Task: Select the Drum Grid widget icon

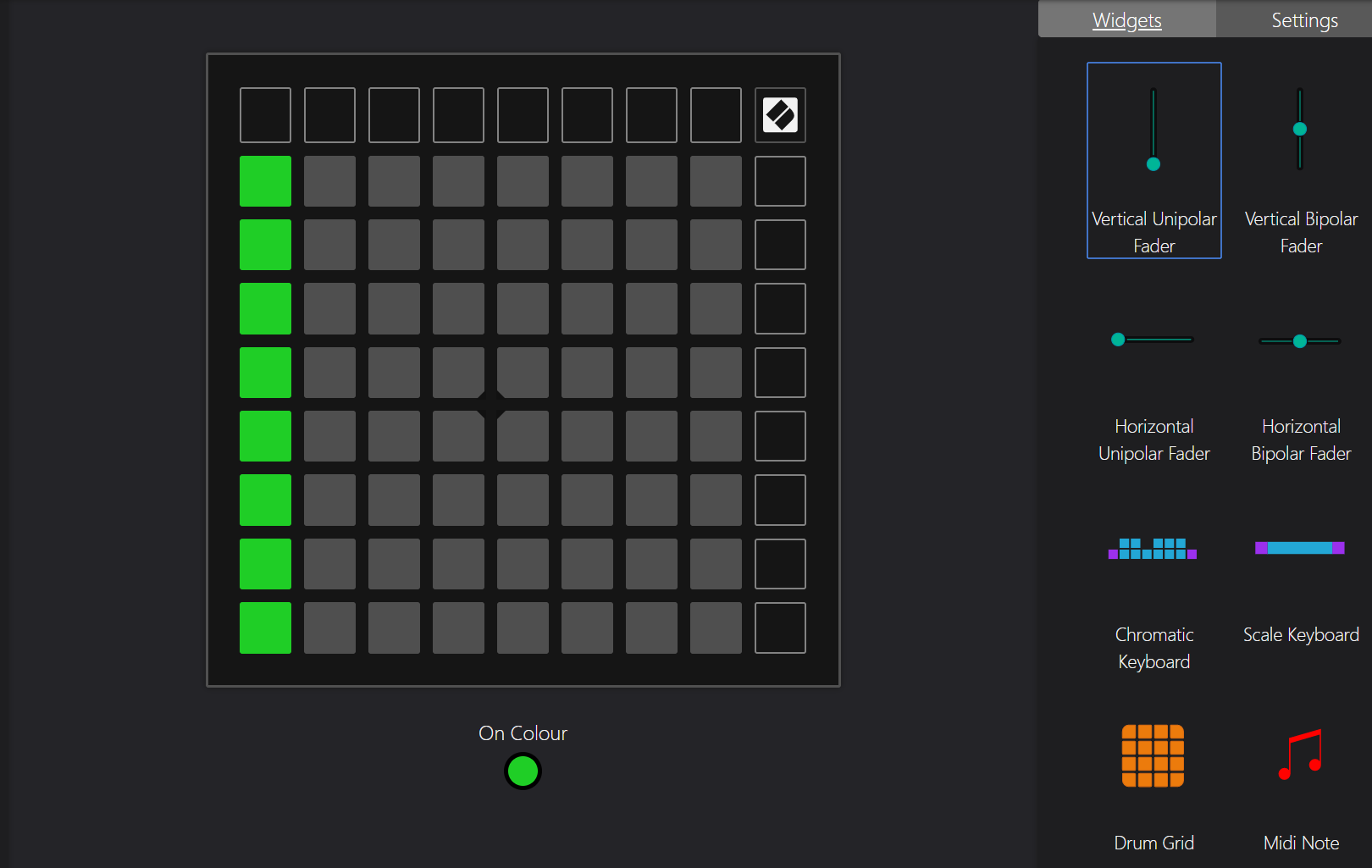Action: pyautogui.click(x=1153, y=756)
